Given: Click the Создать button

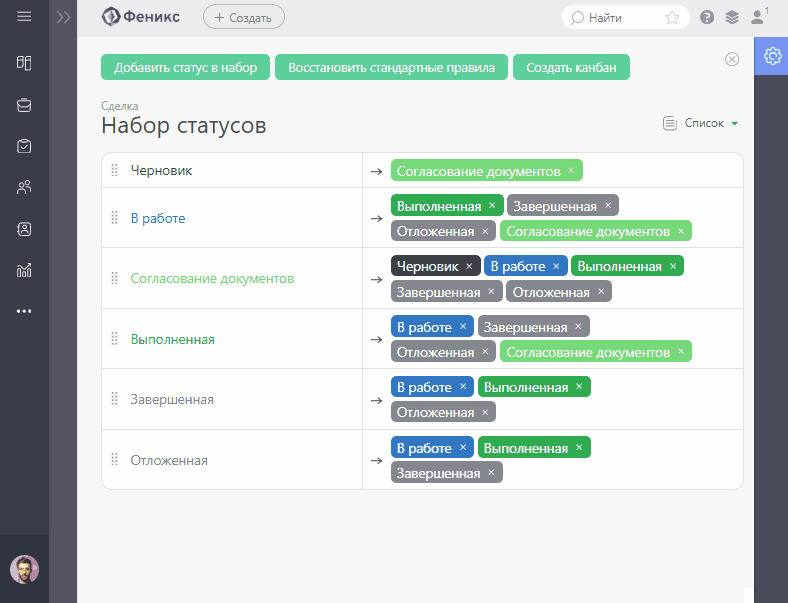Looking at the screenshot, I should point(244,18).
